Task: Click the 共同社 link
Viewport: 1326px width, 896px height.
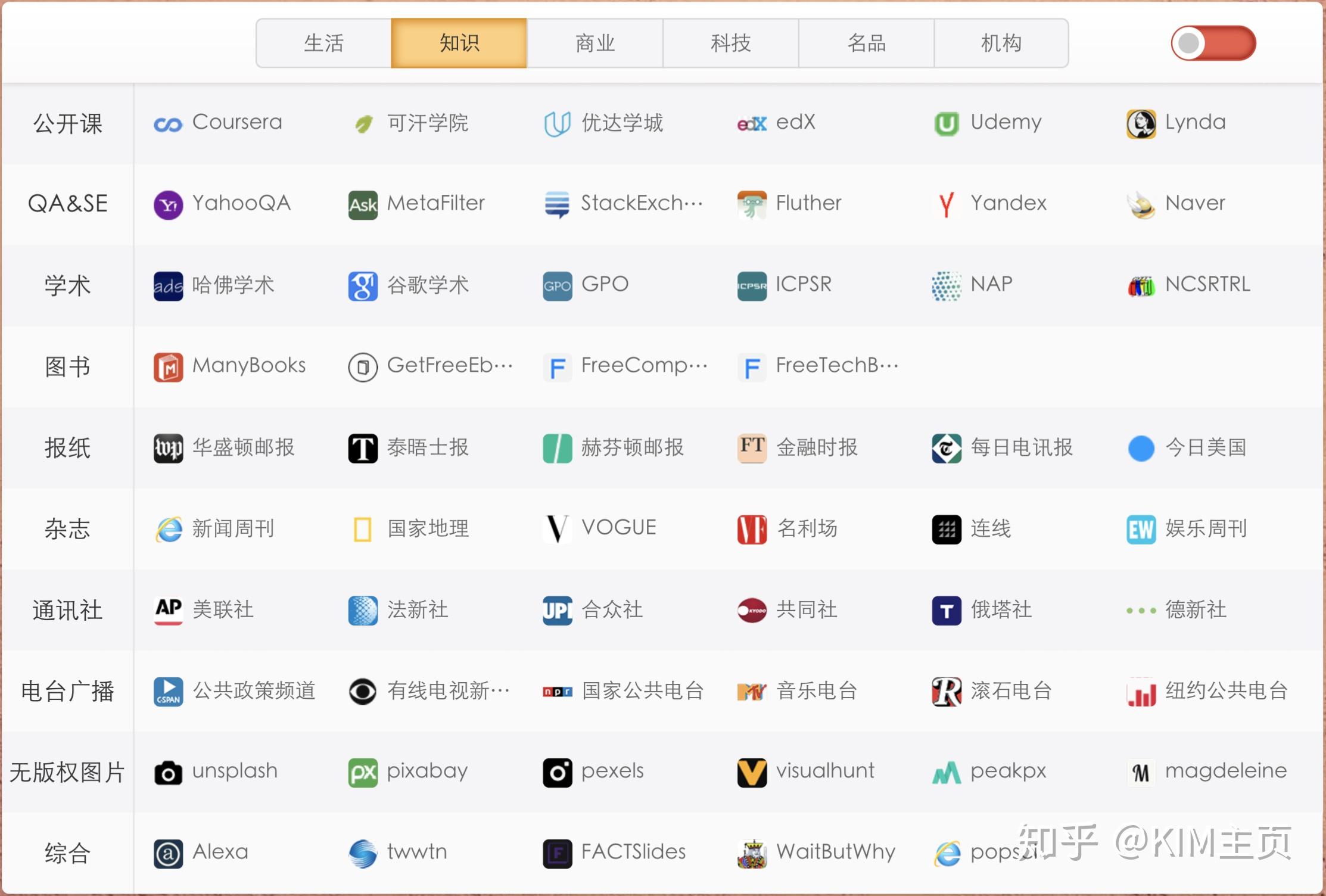Action: [787, 610]
